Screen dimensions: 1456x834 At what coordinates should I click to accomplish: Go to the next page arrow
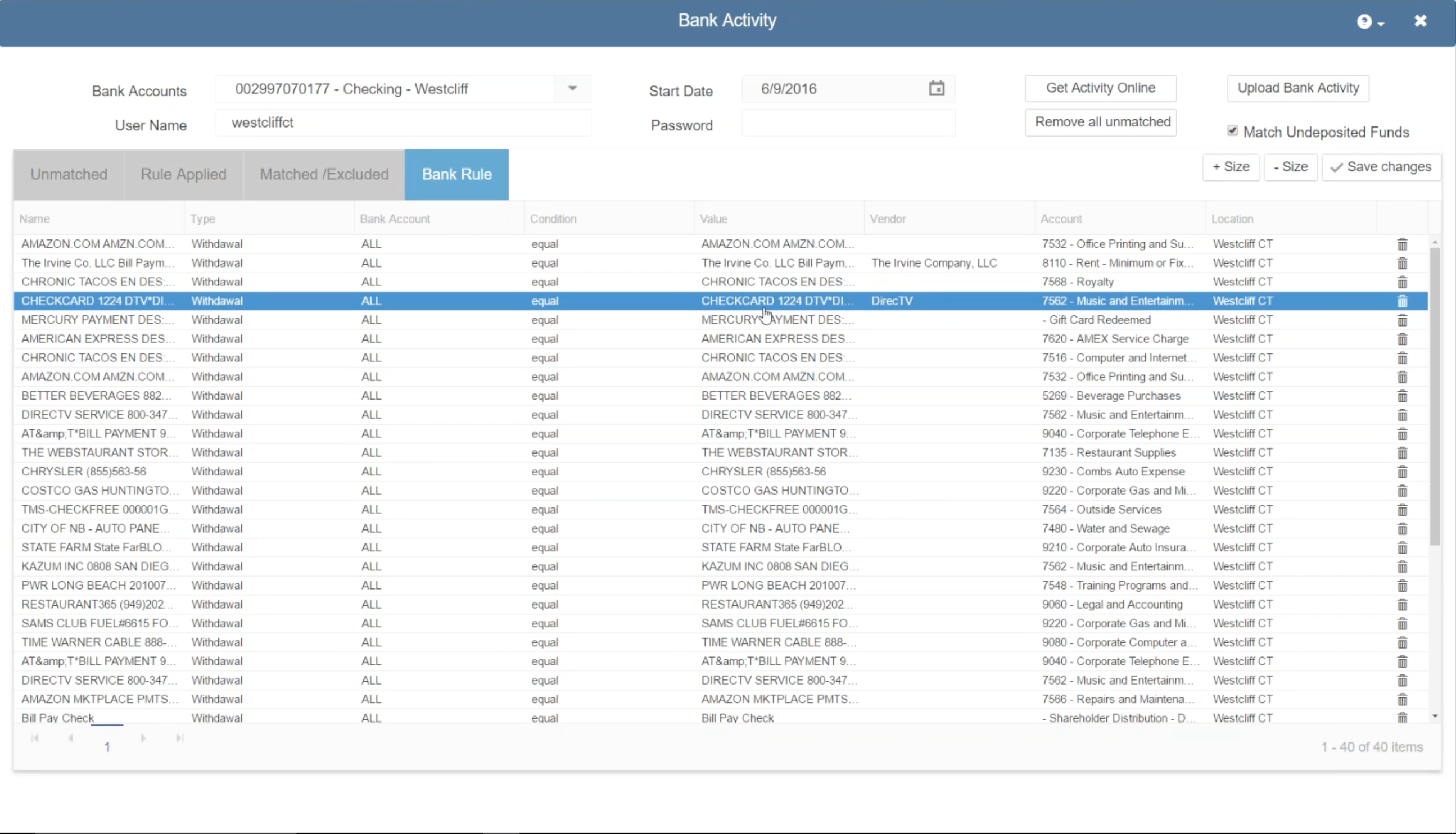[x=143, y=738]
